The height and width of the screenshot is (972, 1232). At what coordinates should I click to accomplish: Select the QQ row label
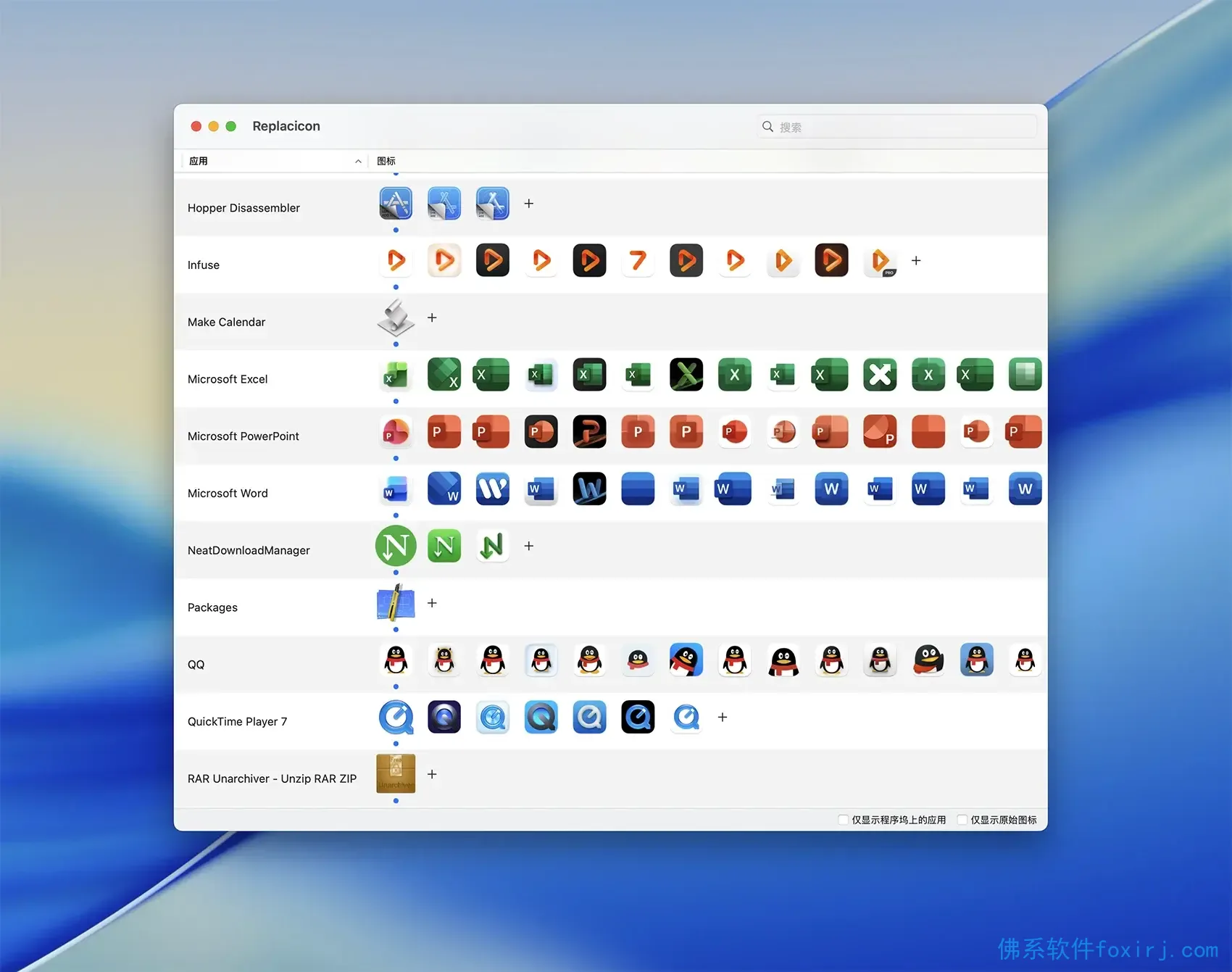point(196,665)
